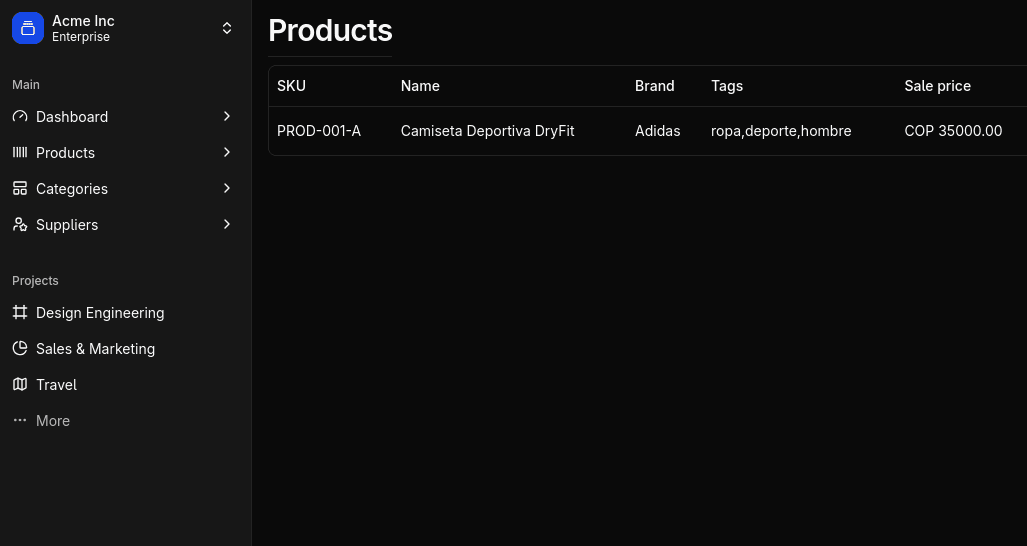Click the Categories layout icon
This screenshot has height=546, width=1027.
20,189
